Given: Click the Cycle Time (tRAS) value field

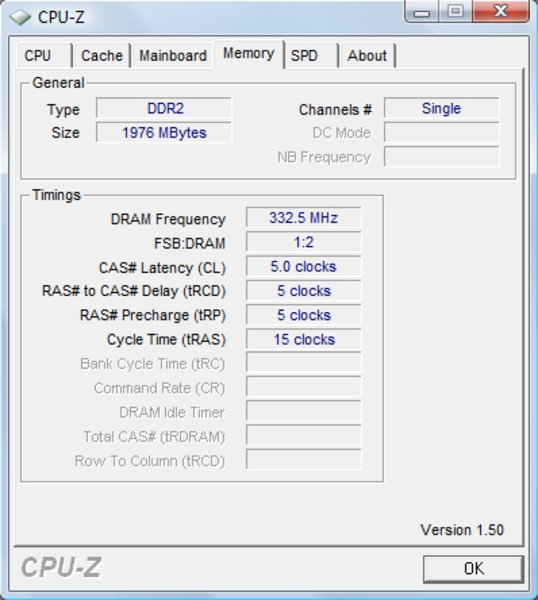Looking at the screenshot, I should click(x=303, y=340).
